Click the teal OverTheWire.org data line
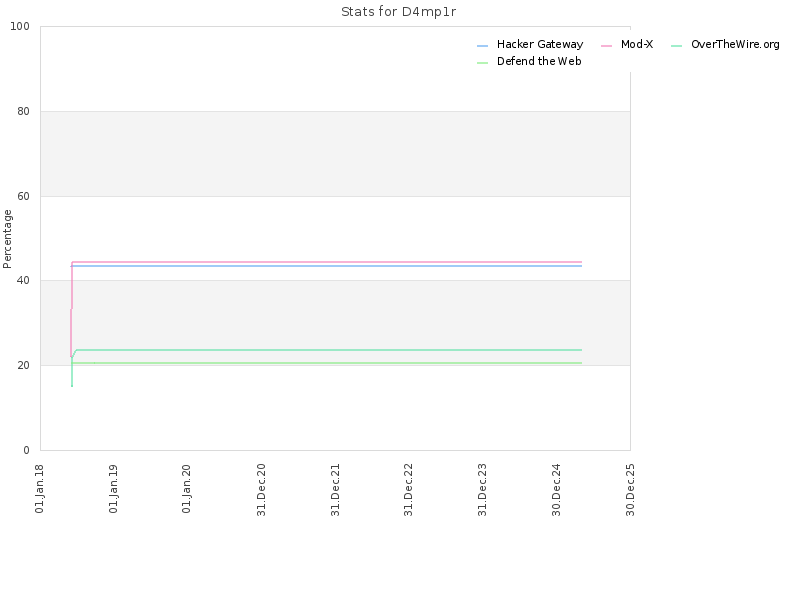800x600 pixels. tap(327, 350)
